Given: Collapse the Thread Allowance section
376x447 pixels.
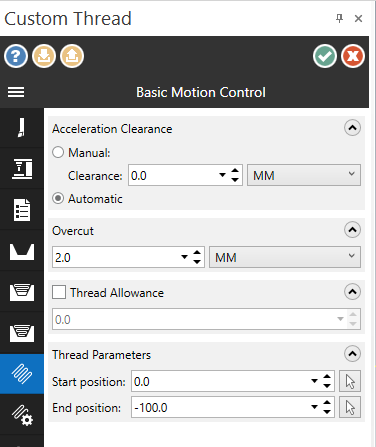Looking at the screenshot, I should point(352,292).
